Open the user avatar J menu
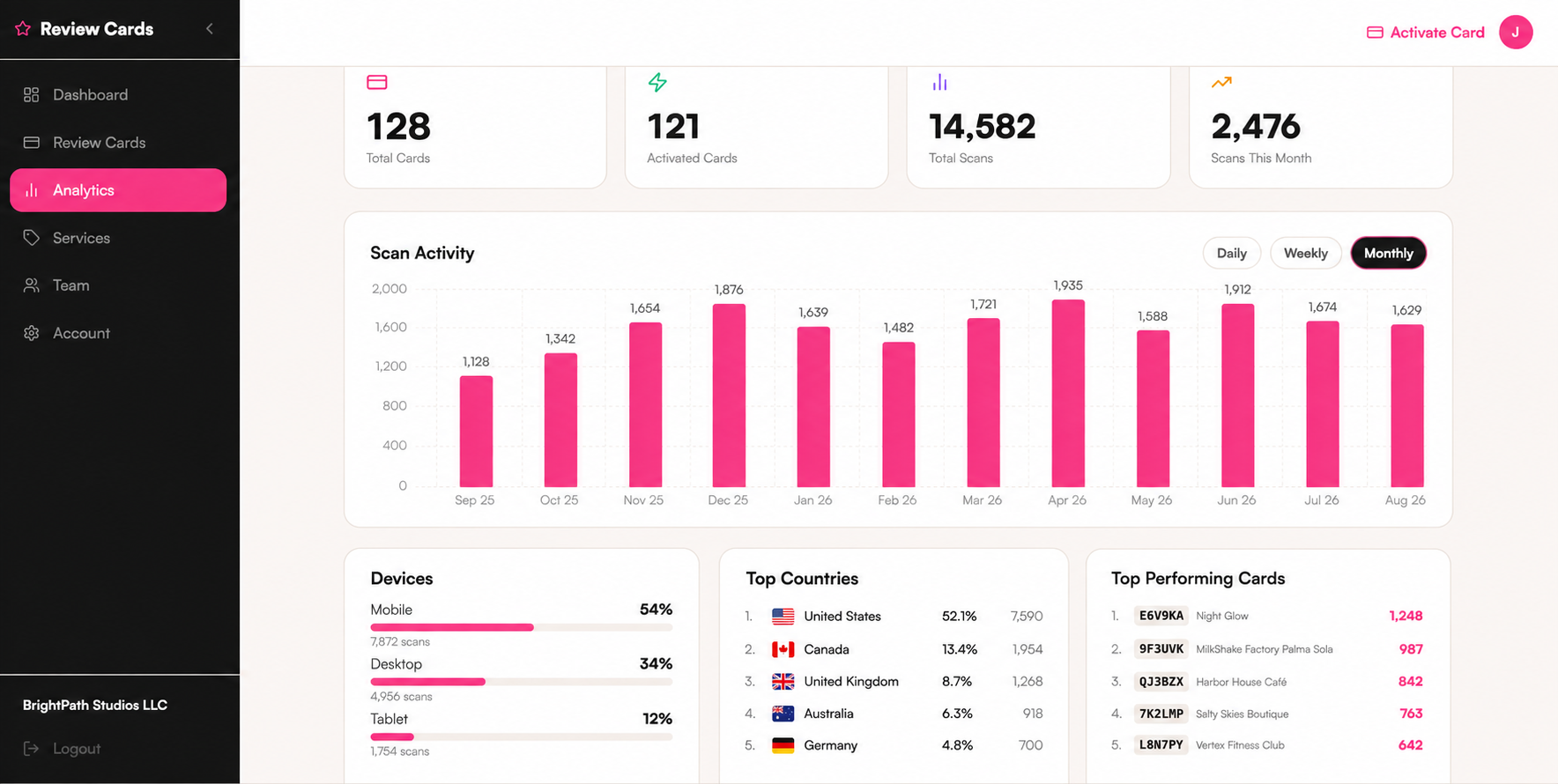This screenshot has width=1558, height=784. pos(1516,32)
